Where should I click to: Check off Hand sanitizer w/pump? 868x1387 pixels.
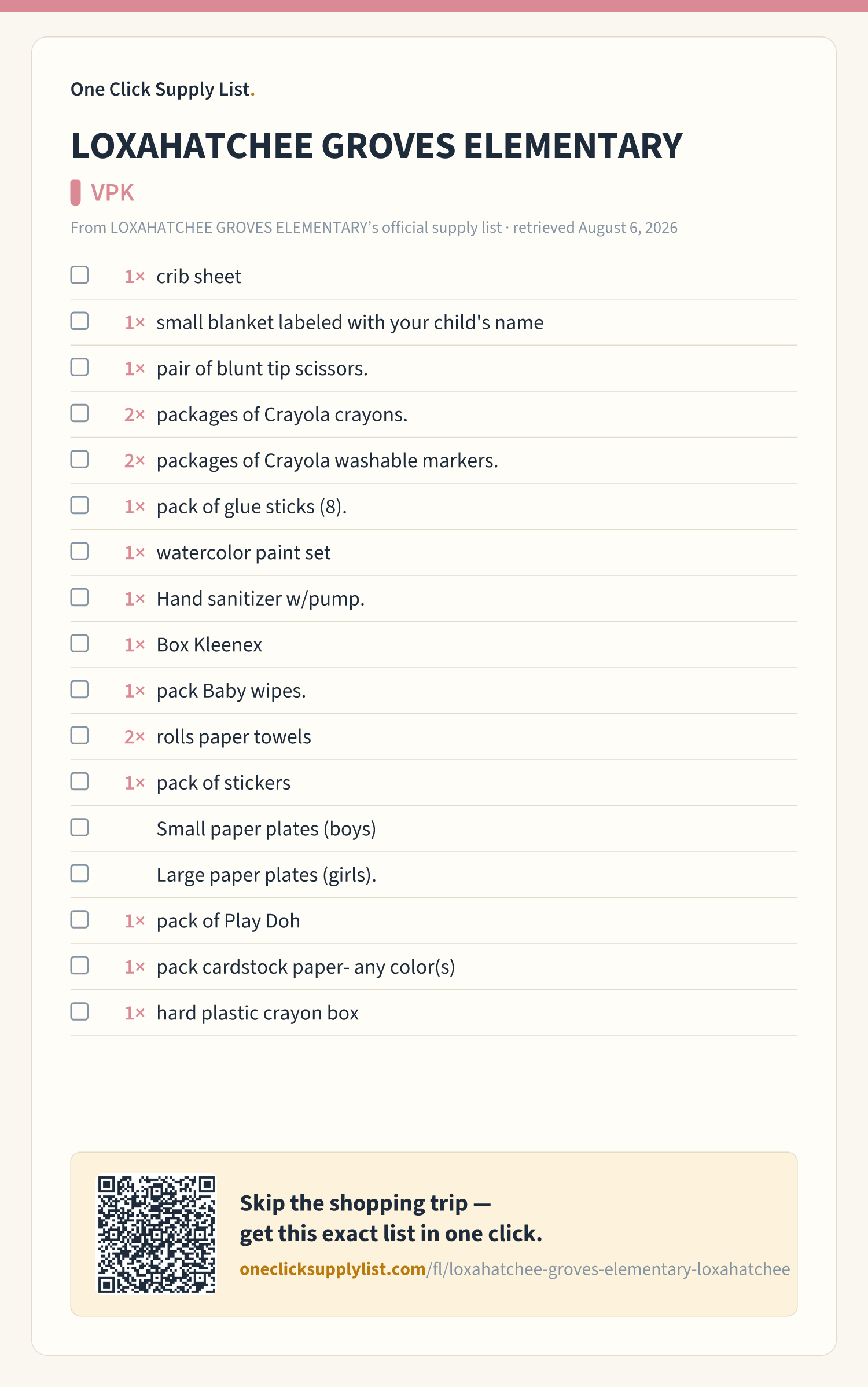pos(79,597)
